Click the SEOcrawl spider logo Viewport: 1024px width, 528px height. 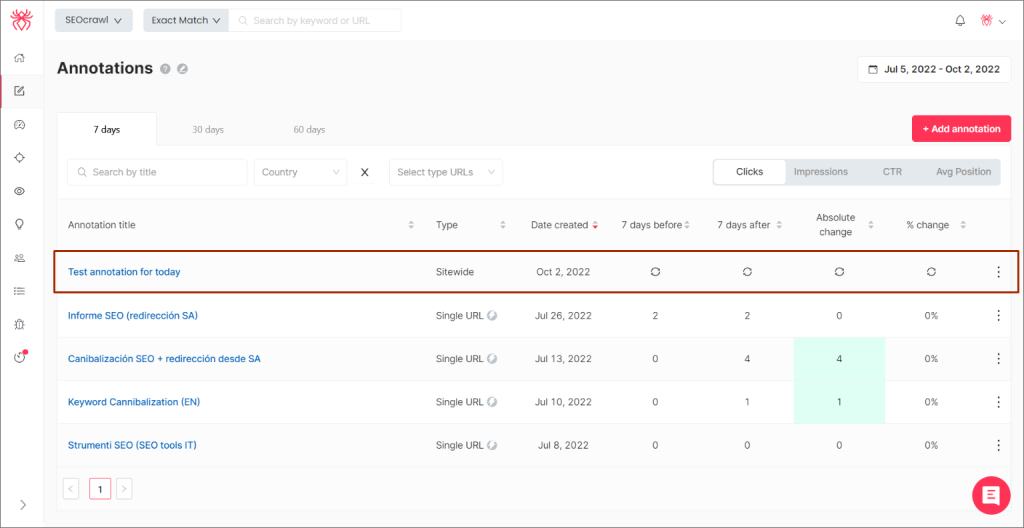pos(22,20)
